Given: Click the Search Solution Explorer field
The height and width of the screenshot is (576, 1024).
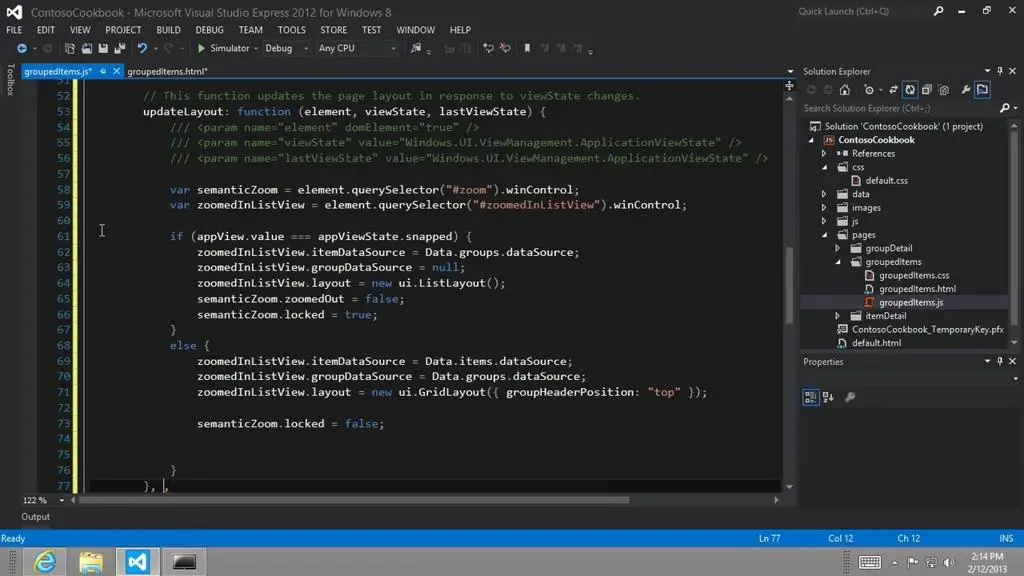Looking at the screenshot, I should [x=900, y=108].
